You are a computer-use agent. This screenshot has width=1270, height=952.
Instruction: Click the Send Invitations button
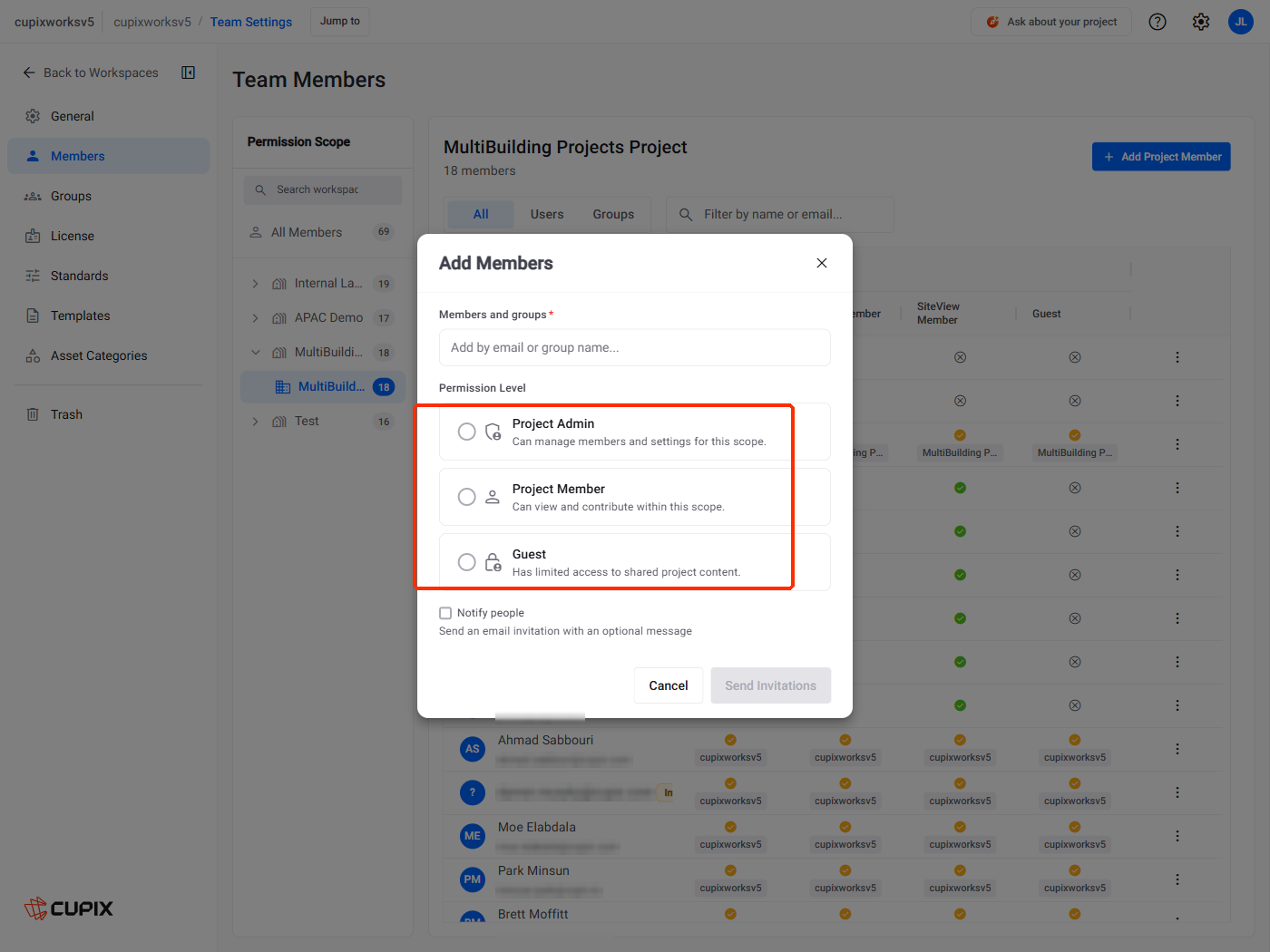coord(771,685)
